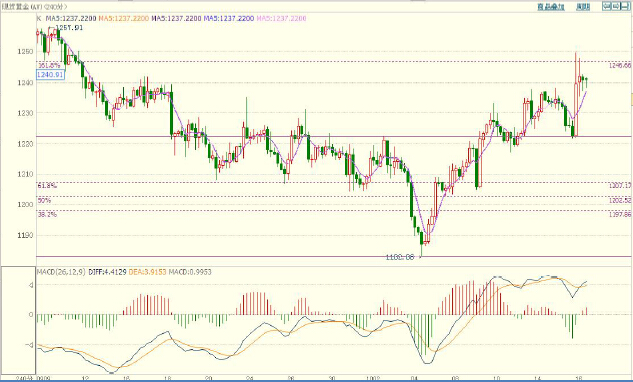The width and height of the screenshot is (633, 382).
Task: Click the pink MA5:1237.2200 indicator label
Action: (281, 18)
